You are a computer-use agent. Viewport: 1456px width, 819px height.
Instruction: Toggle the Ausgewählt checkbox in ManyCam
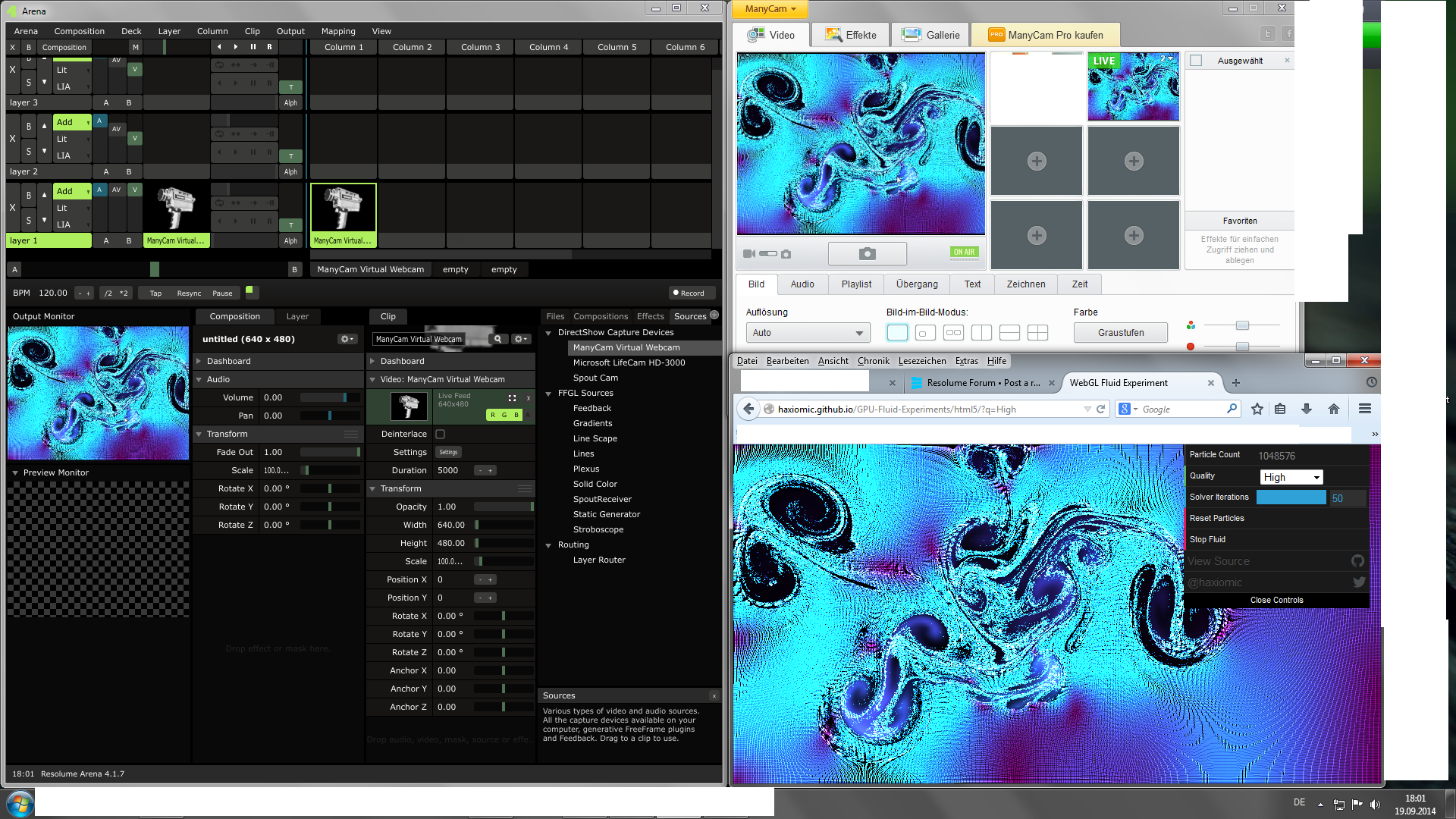[1197, 61]
